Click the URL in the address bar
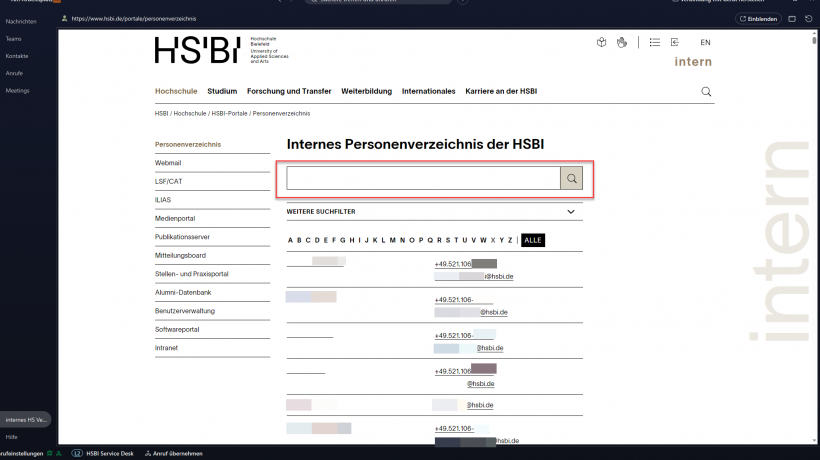 point(134,19)
